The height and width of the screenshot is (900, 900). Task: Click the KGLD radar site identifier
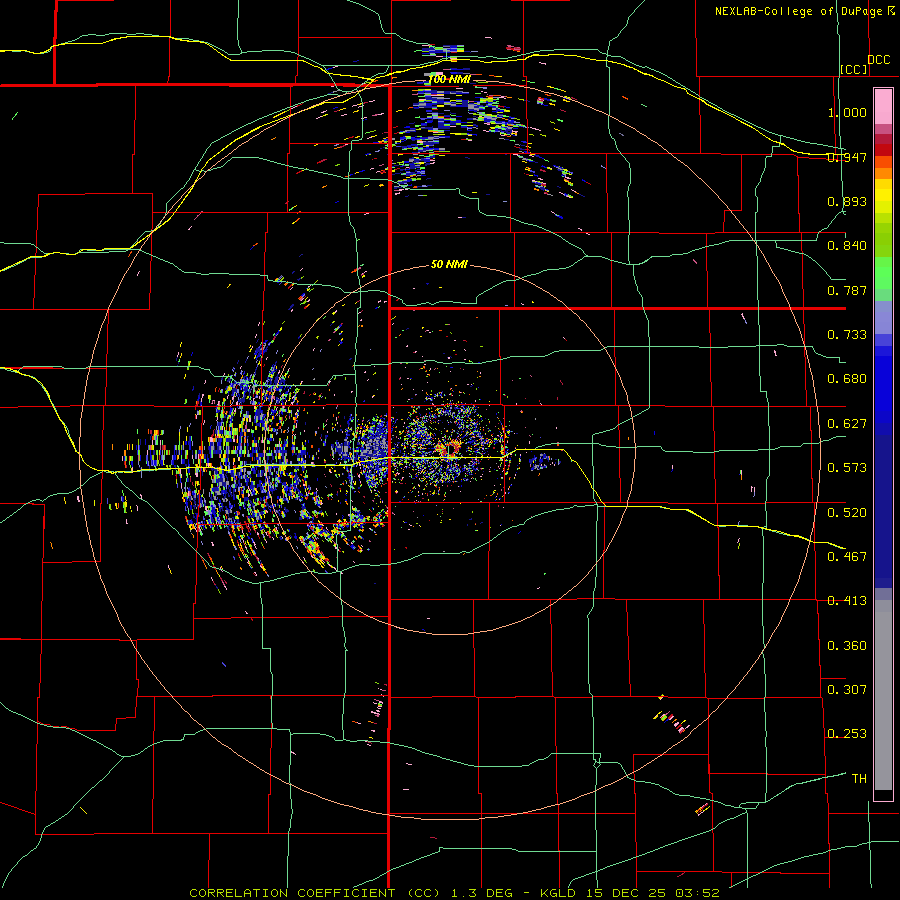pyautogui.click(x=558, y=893)
